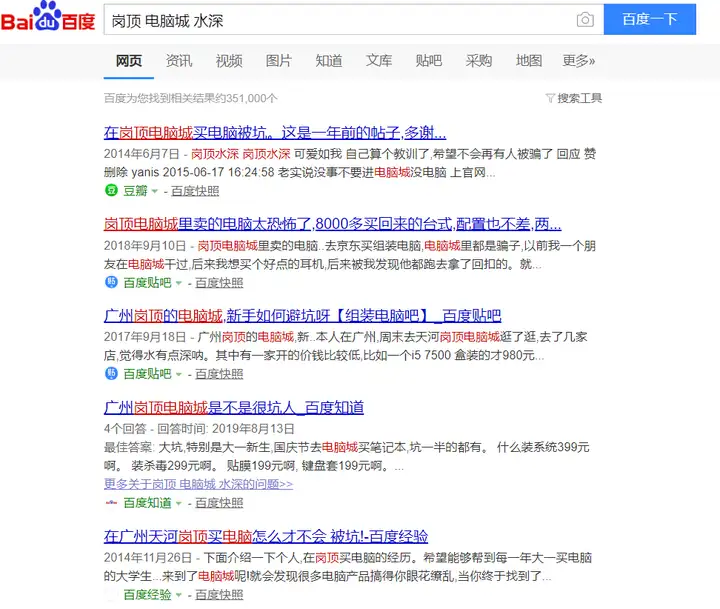Click the green 豆瓣 site icon
Screen dimensions: 720x609
coord(112,190)
